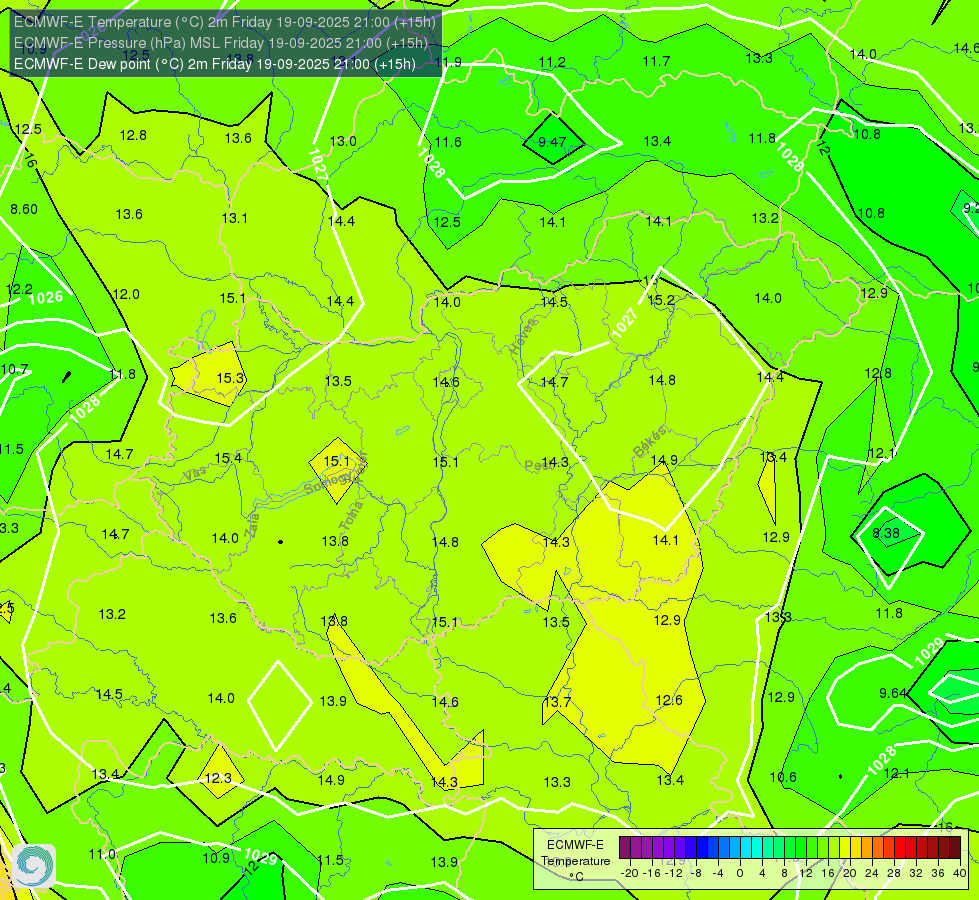Screen dimensions: 979x900
Task: Click the 11.7 temperature value
Action: [x=656, y=61]
